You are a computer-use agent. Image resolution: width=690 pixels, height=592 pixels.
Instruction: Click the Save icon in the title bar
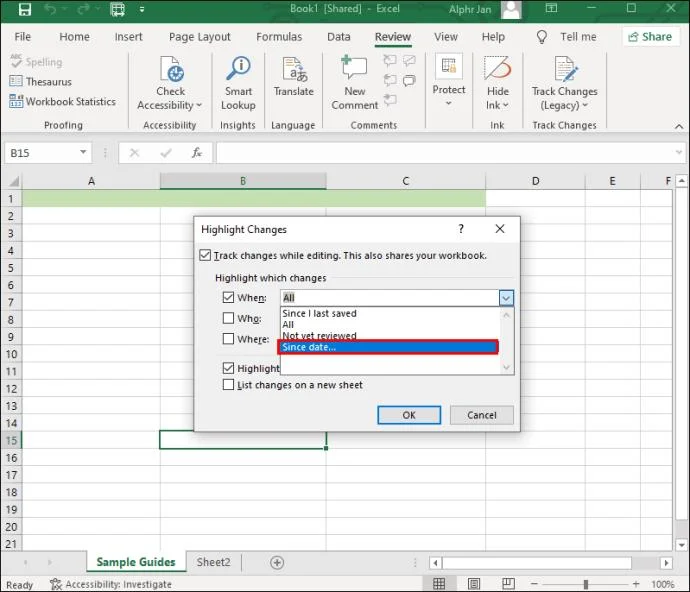[x=25, y=9]
